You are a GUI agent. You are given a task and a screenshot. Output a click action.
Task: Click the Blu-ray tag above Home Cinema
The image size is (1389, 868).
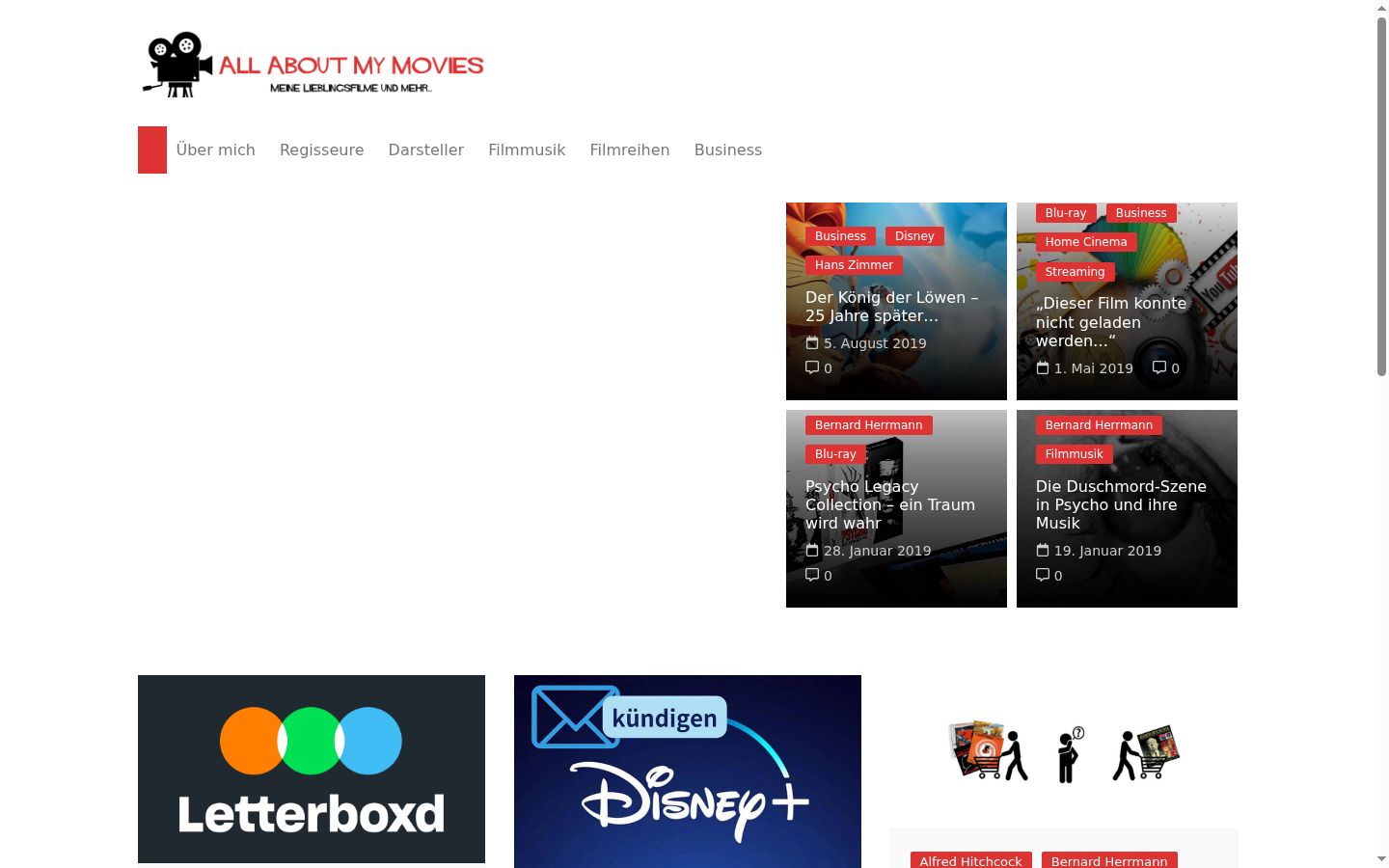tap(1066, 213)
